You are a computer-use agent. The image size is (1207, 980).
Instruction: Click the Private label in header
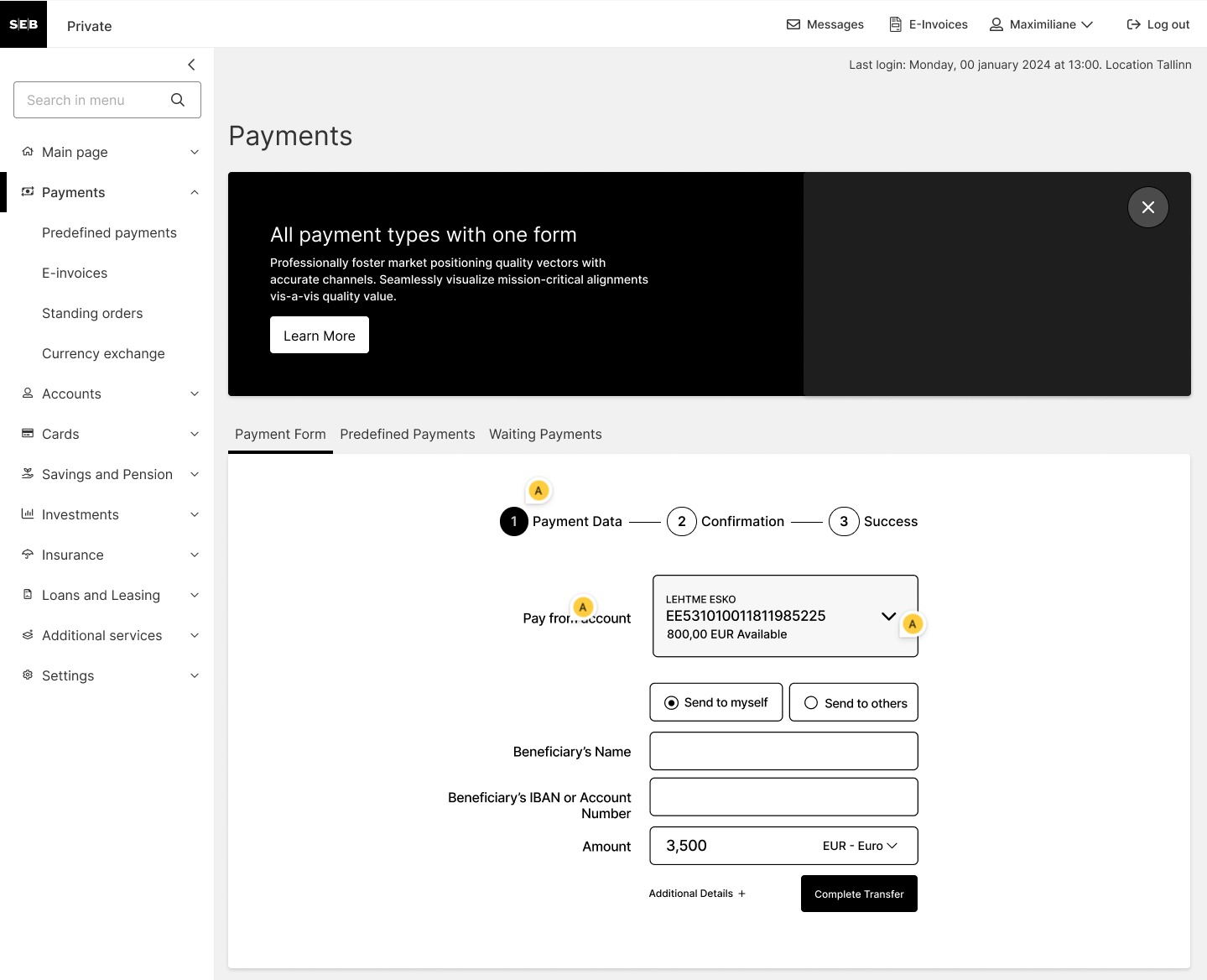(90, 26)
